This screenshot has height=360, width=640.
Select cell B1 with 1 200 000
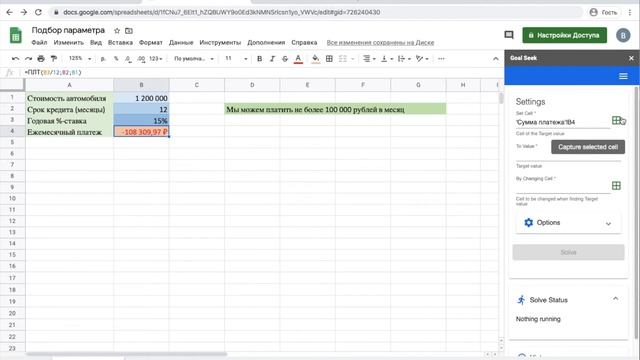coord(141,98)
